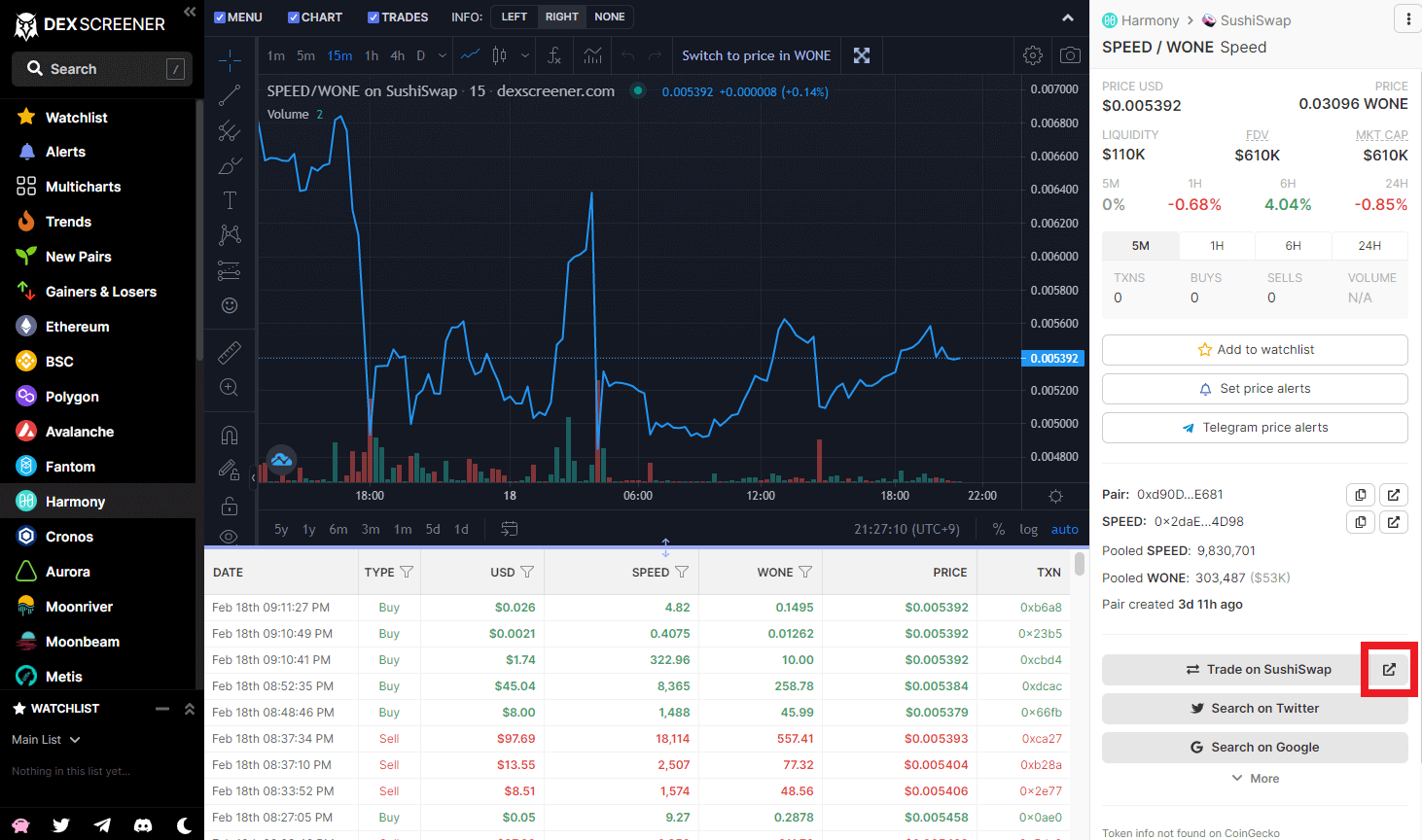Switch stats to the 1H tab
1422x840 pixels.
1217,246
